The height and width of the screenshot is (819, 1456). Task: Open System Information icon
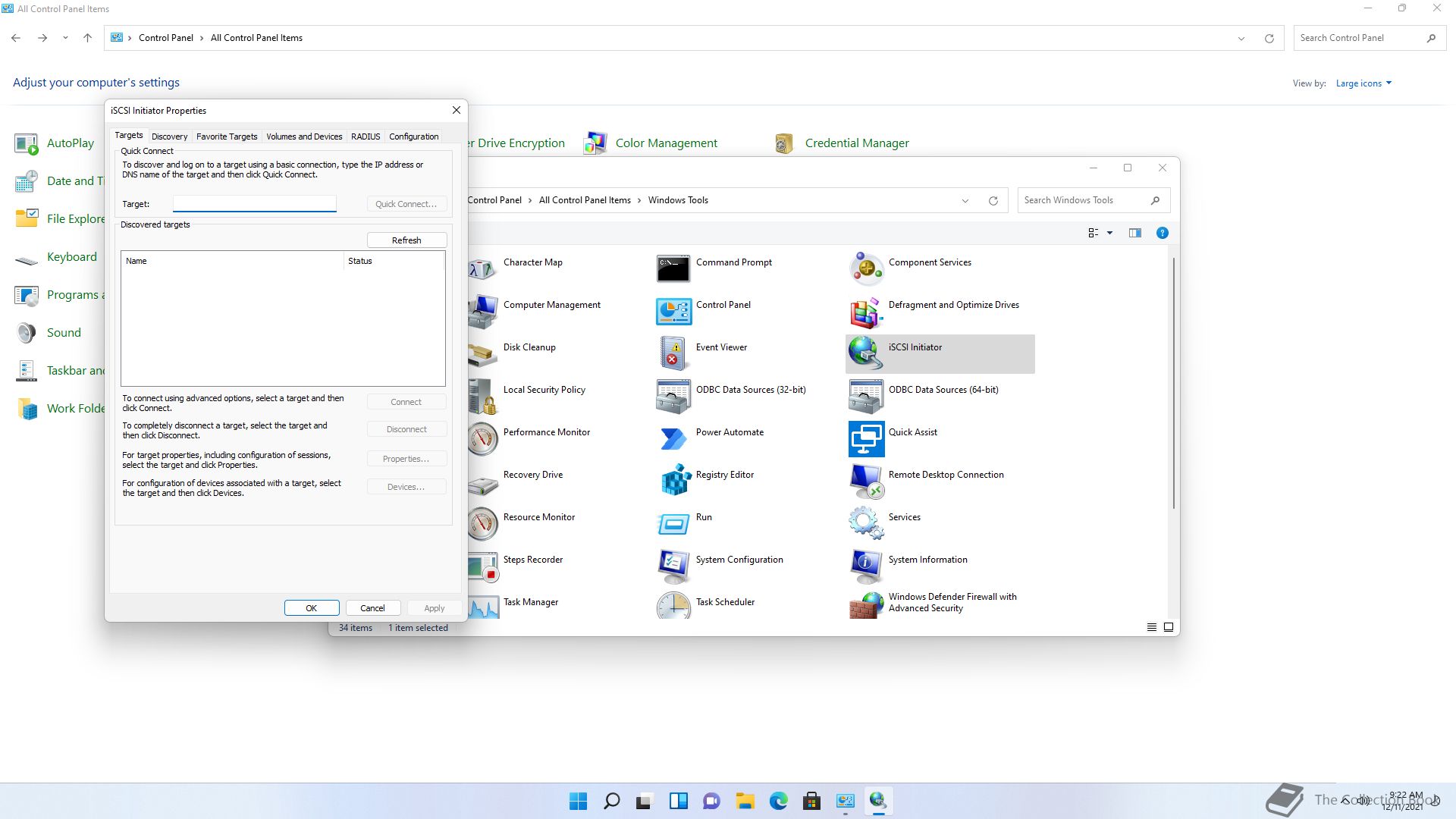click(865, 565)
